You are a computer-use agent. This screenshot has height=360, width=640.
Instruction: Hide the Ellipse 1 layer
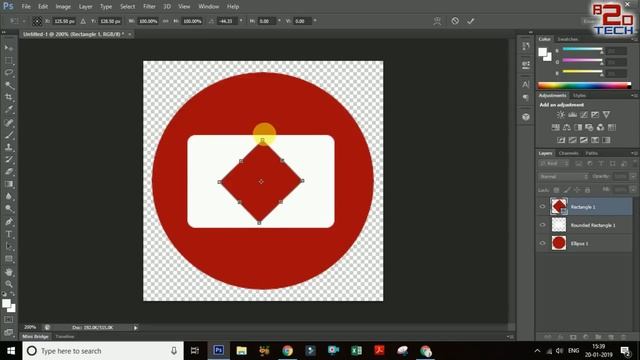tap(542, 243)
